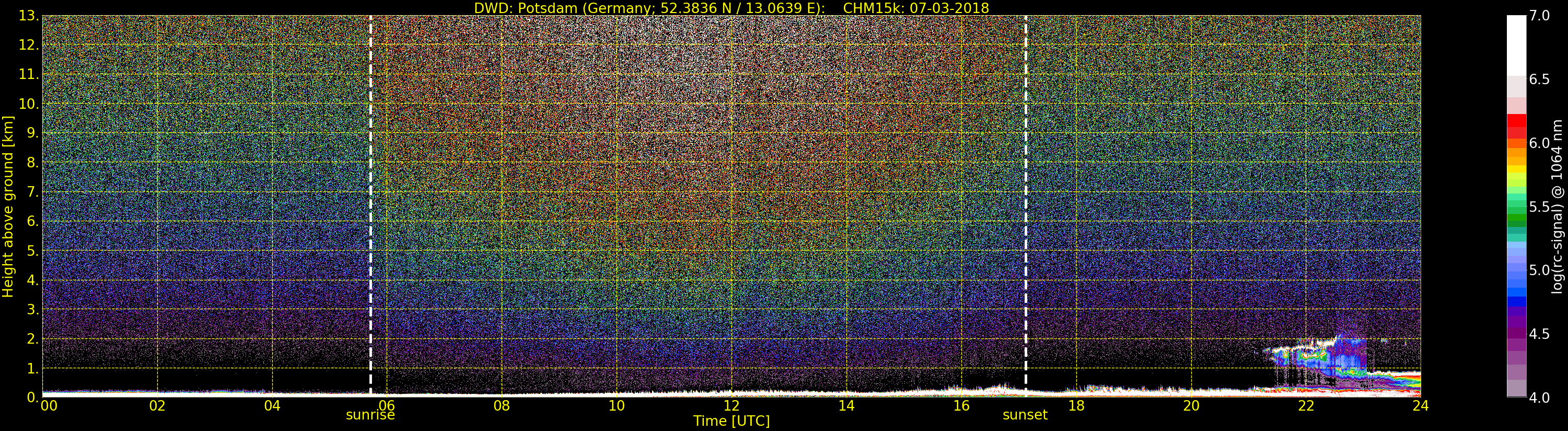Screen dimensions: 1568x431
Task: Click the white dashed sunset marker line
Action: coord(1026,205)
